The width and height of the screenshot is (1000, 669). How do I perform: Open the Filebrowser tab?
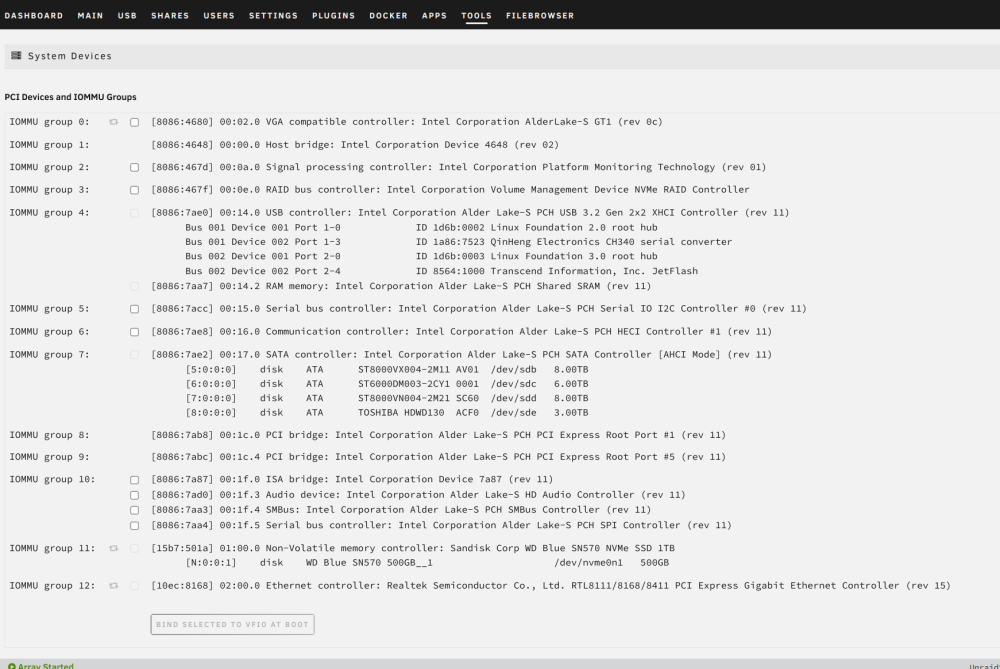click(x=540, y=15)
